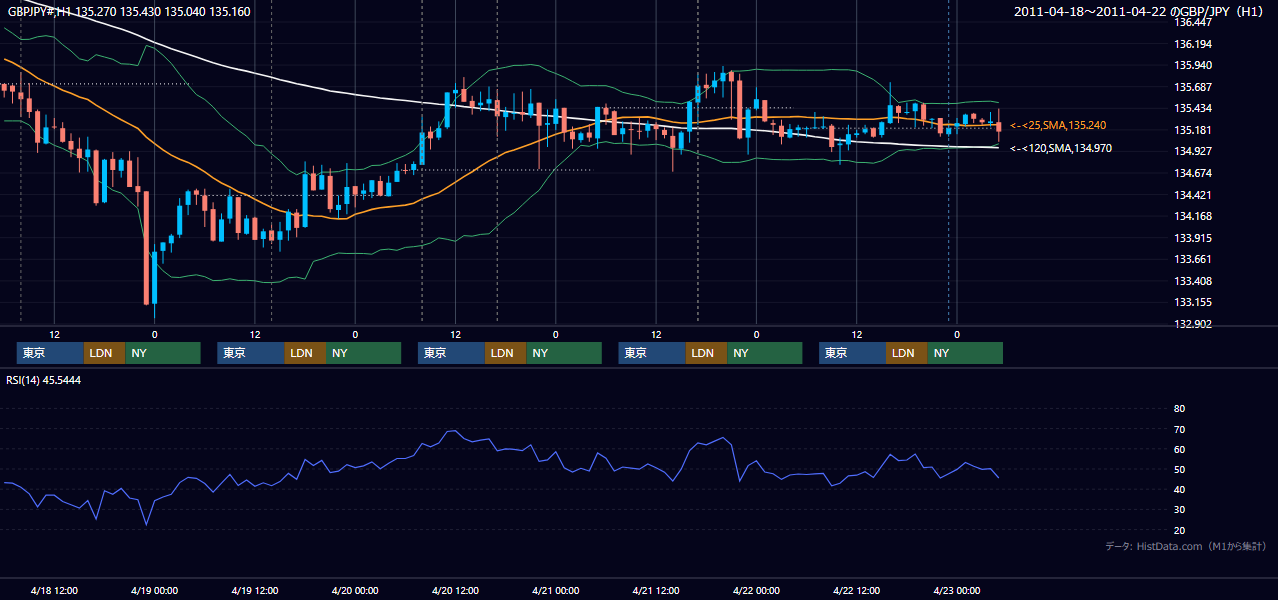The image size is (1278, 600).
Task: Click the white 120 SMA 134.970 label
Action: (x=1060, y=148)
